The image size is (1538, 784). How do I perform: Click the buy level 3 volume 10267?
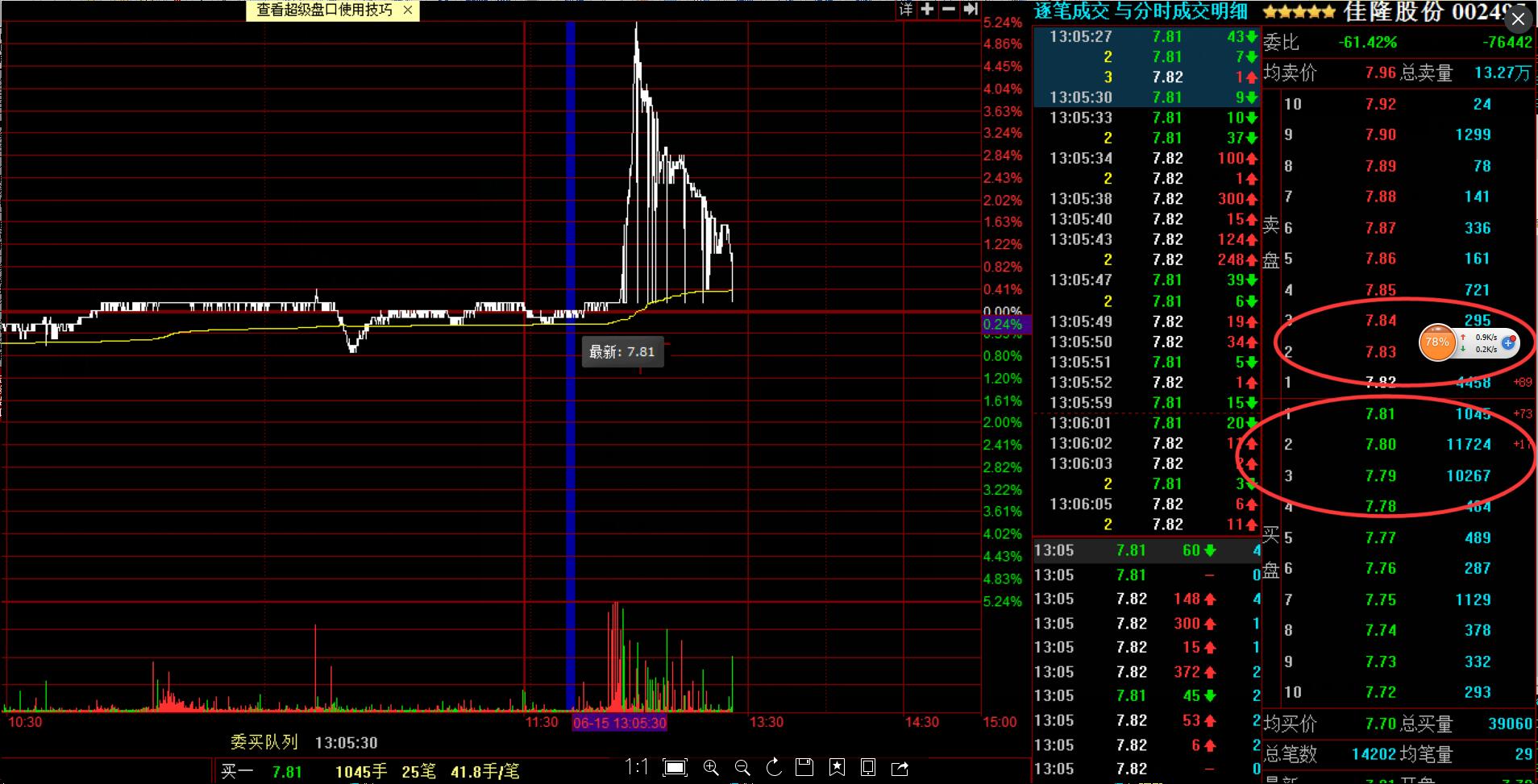click(1469, 475)
